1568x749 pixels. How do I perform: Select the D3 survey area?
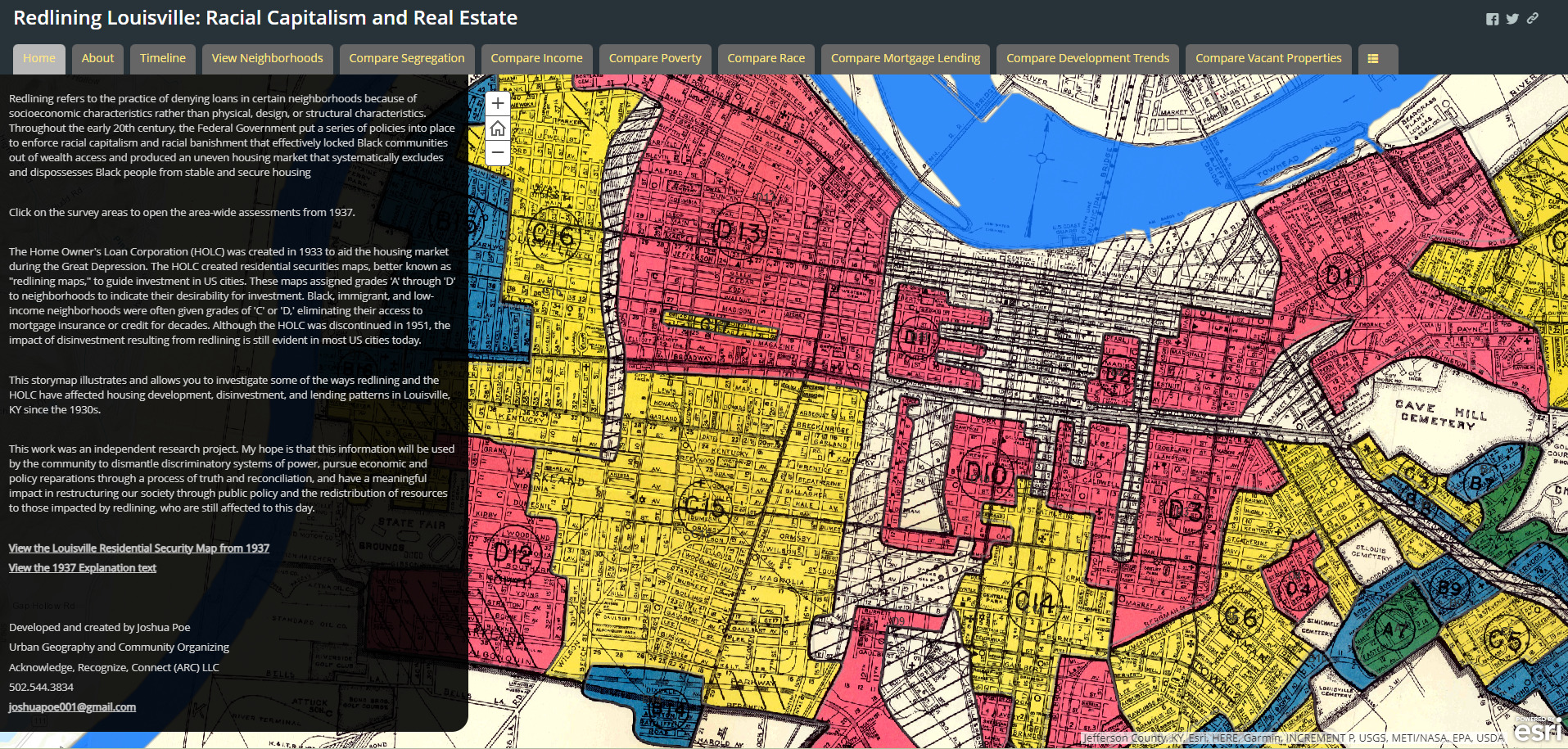[1185, 512]
